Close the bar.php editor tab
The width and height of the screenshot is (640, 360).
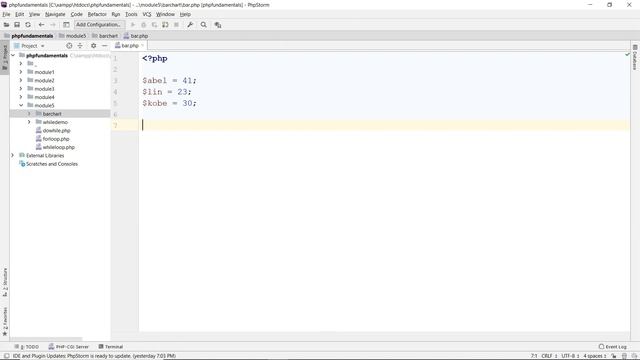pos(142,46)
